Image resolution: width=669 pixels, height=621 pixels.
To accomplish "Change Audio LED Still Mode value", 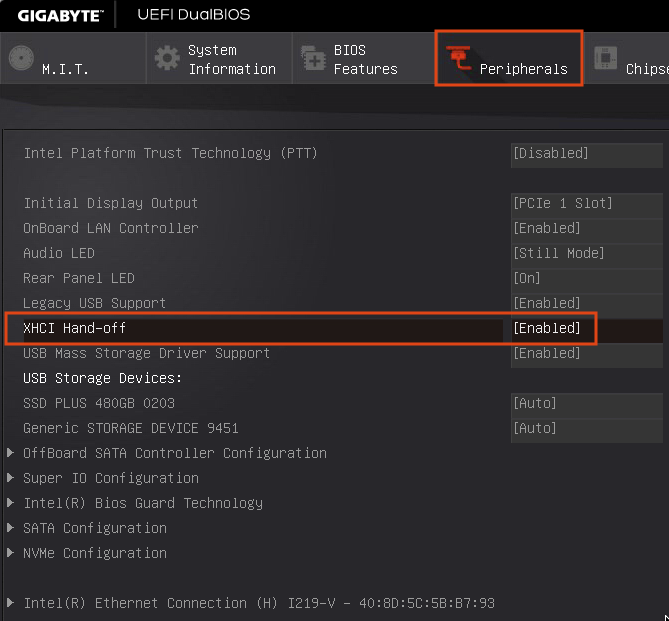I will tap(587, 254).
